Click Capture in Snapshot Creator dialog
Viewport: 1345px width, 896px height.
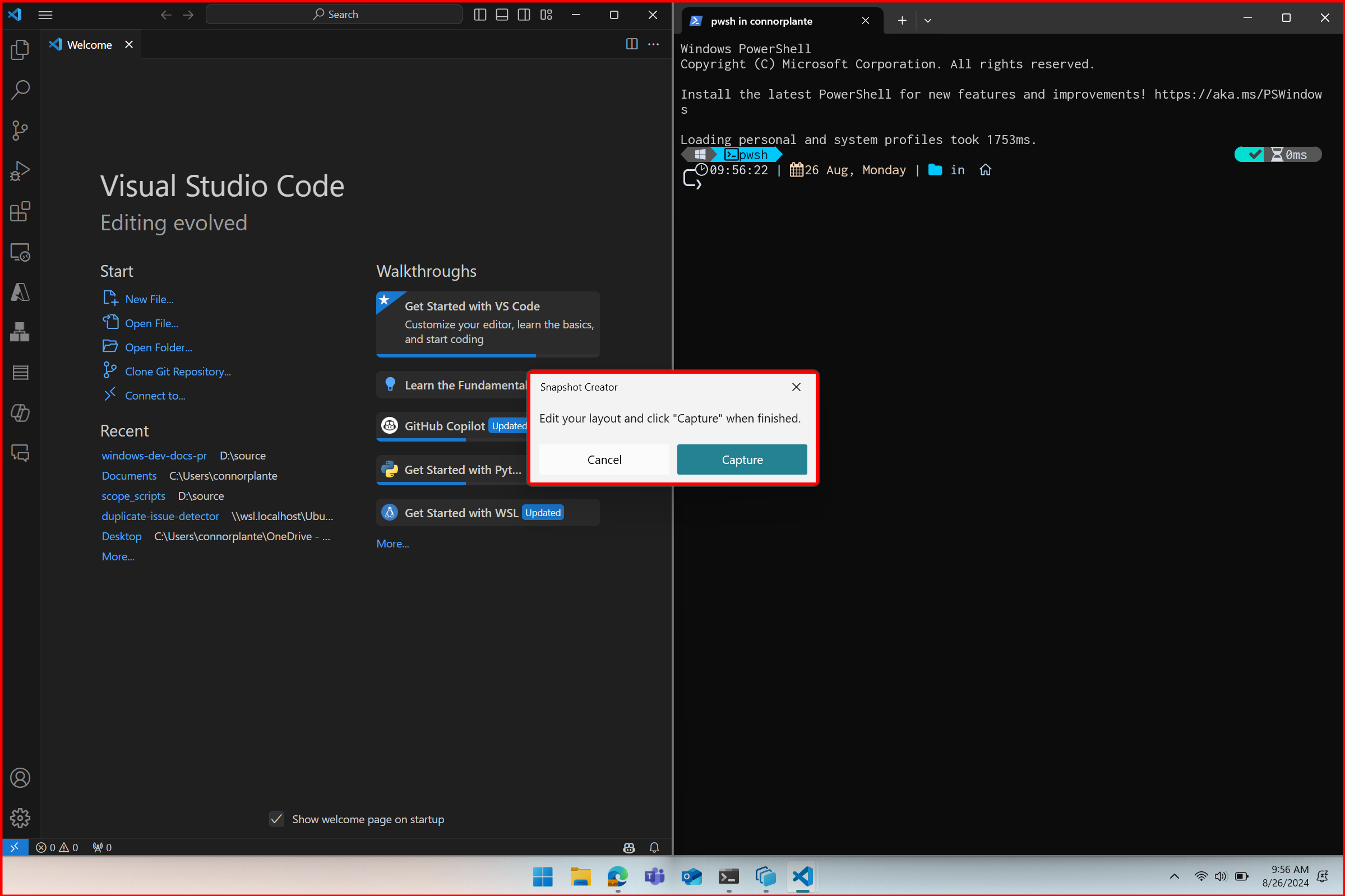(742, 459)
